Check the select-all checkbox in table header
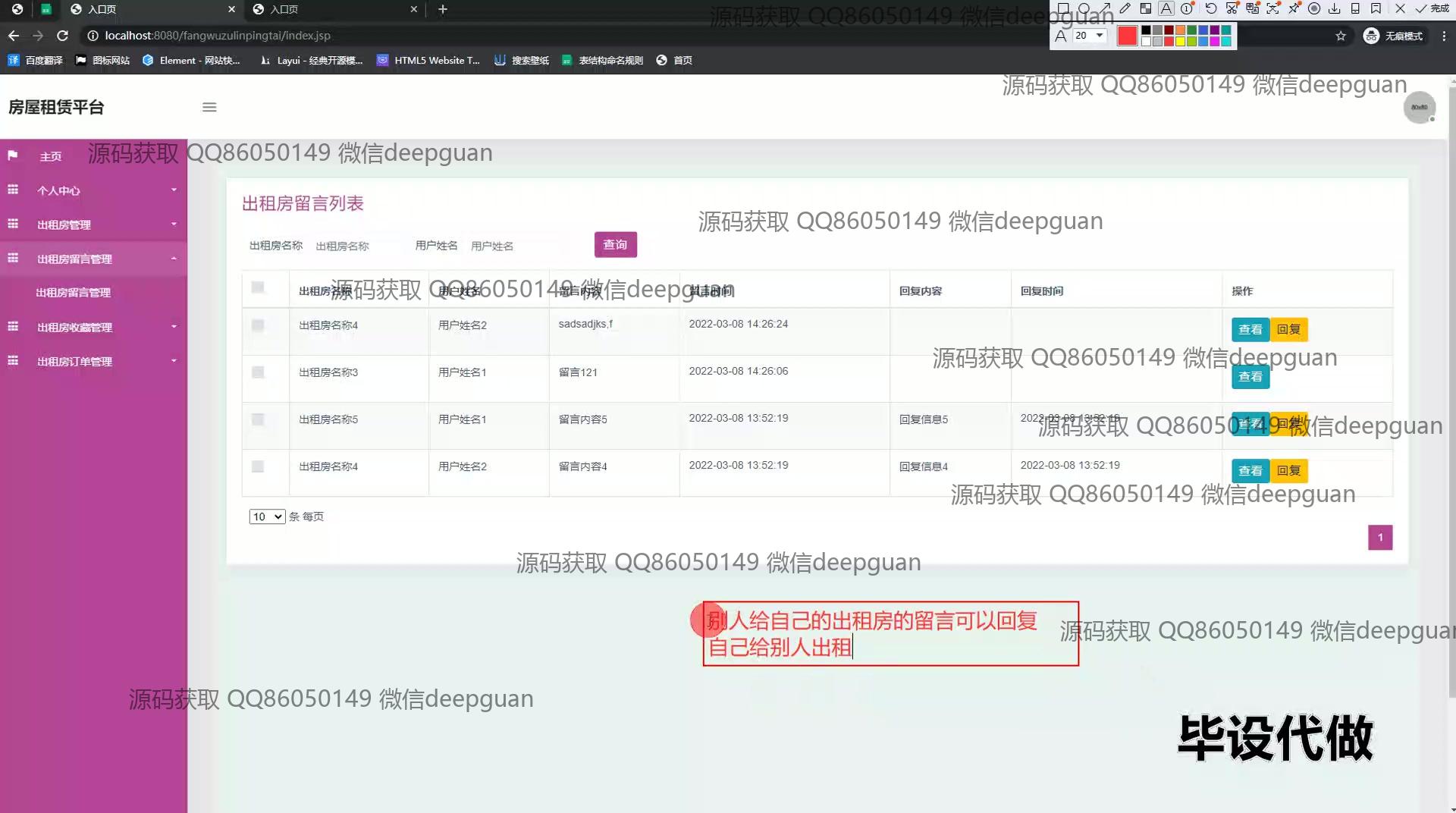The image size is (1456, 813). point(258,287)
